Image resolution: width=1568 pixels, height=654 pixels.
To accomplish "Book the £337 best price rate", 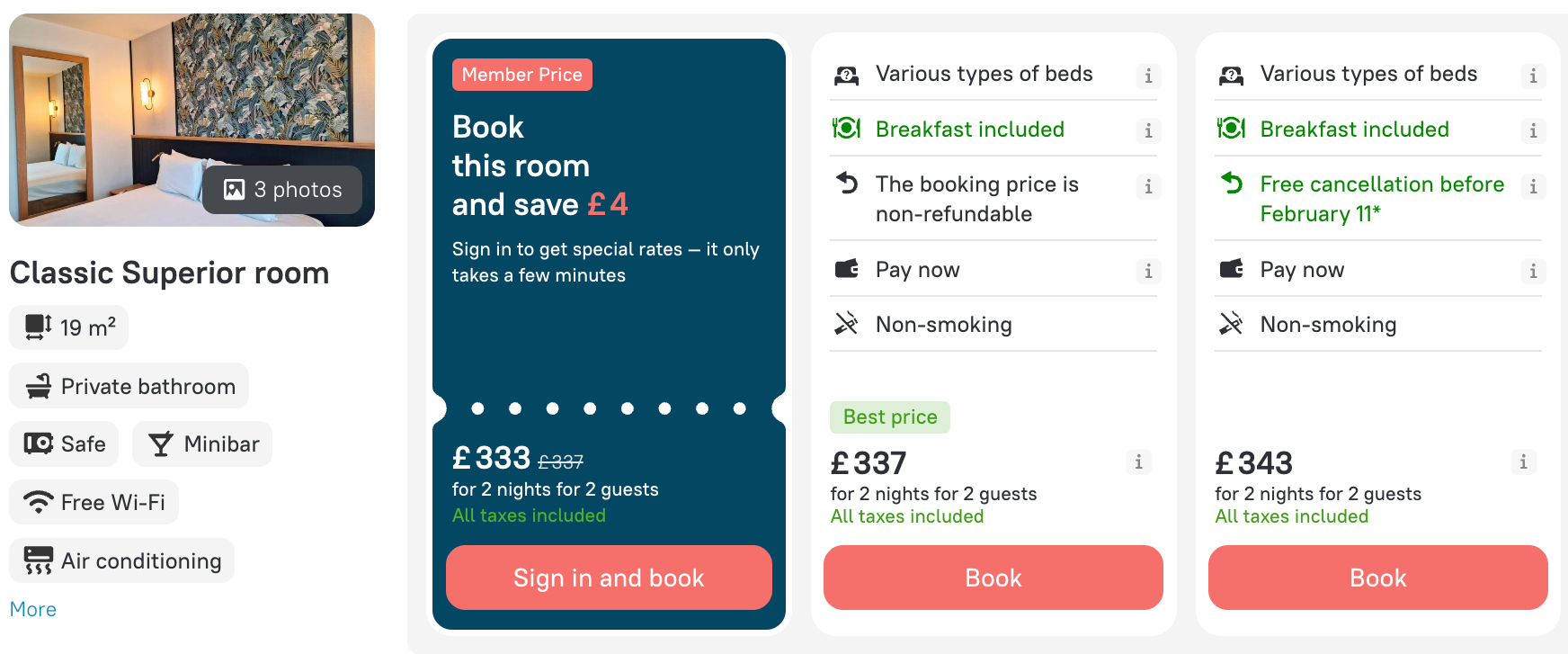I will pyautogui.click(x=993, y=578).
